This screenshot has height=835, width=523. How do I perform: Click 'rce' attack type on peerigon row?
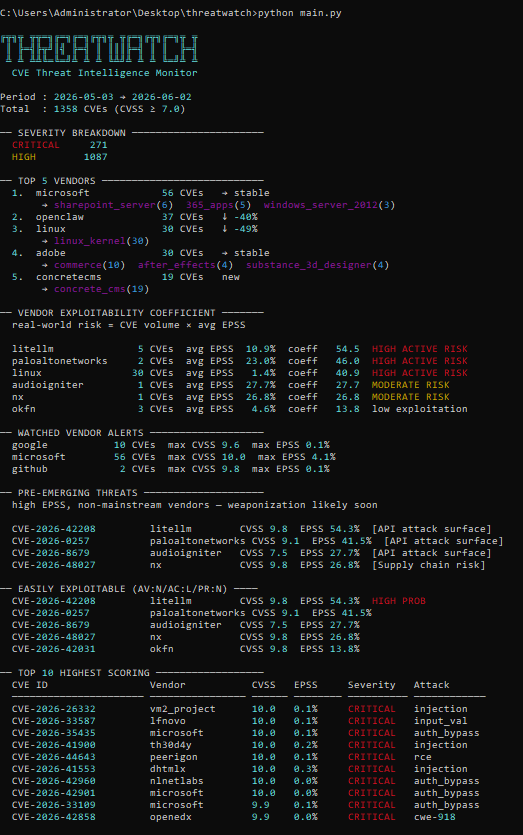[422, 757]
